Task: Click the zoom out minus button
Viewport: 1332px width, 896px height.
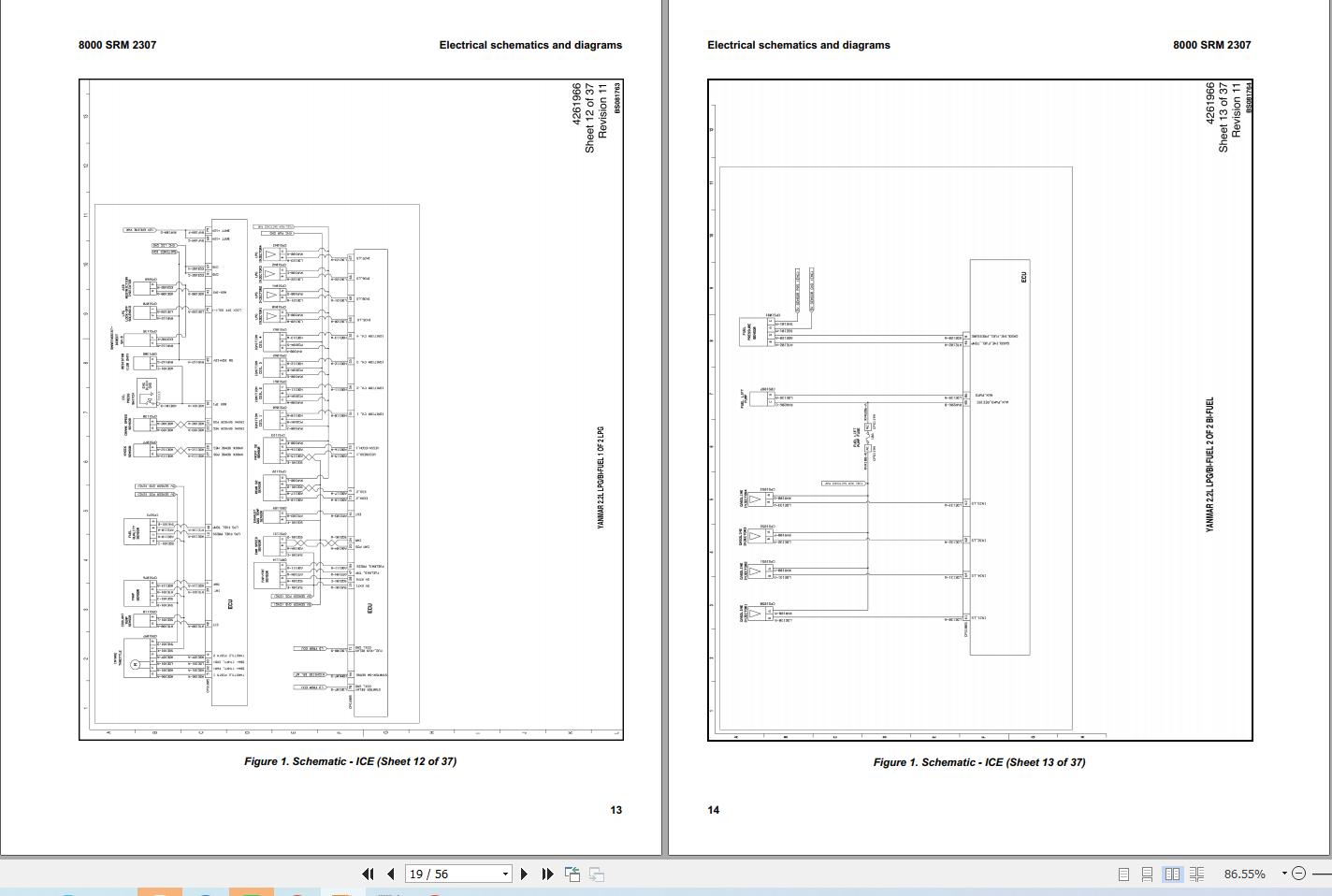Action: point(1298,874)
